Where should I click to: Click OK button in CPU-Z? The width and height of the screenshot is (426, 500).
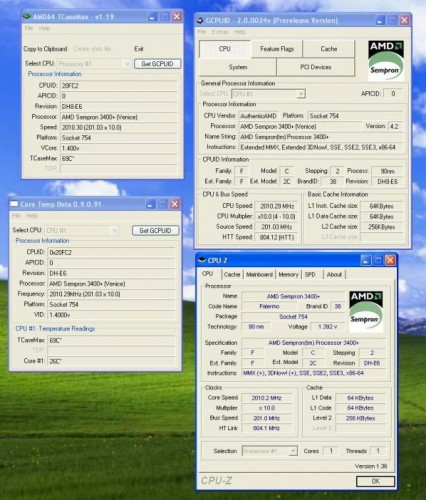point(376,481)
